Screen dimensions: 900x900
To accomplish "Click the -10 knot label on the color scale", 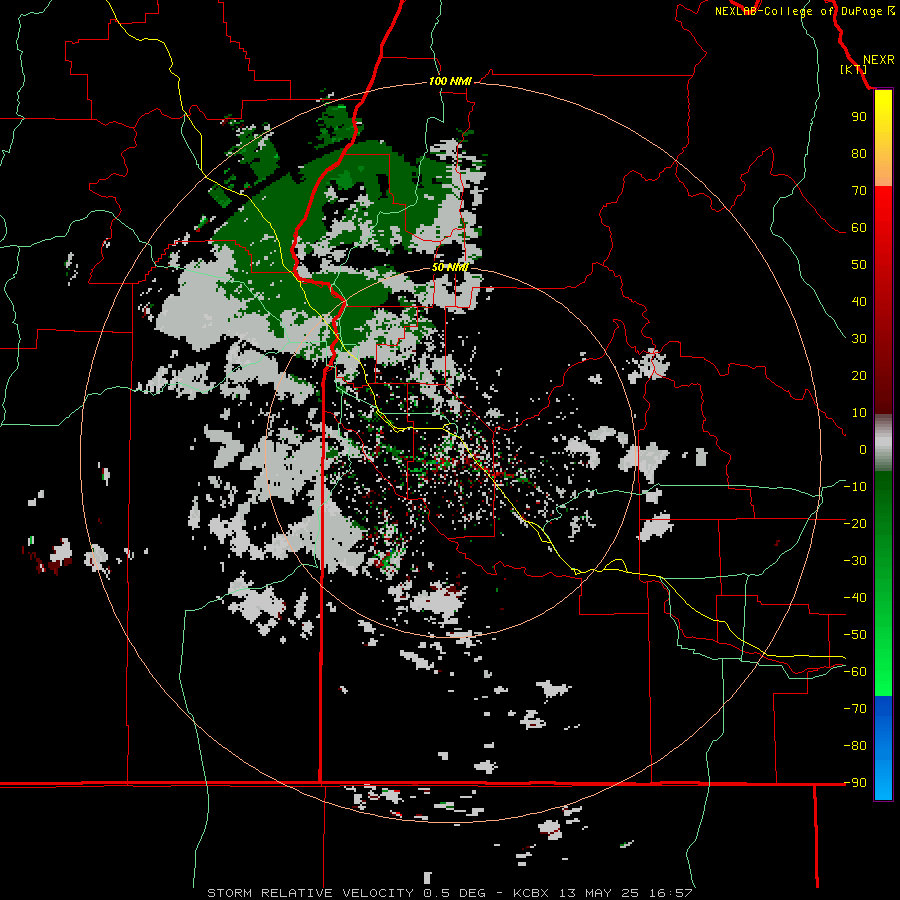I will tap(855, 487).
